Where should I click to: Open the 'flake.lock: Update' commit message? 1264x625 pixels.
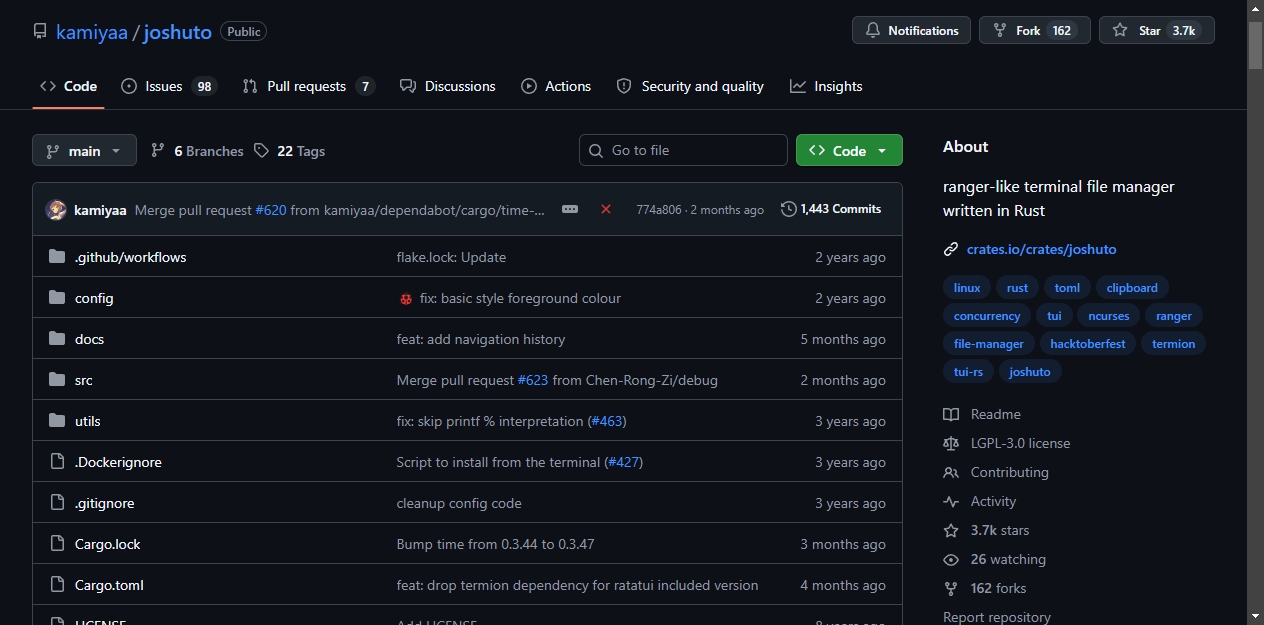[x=451, y=257]
